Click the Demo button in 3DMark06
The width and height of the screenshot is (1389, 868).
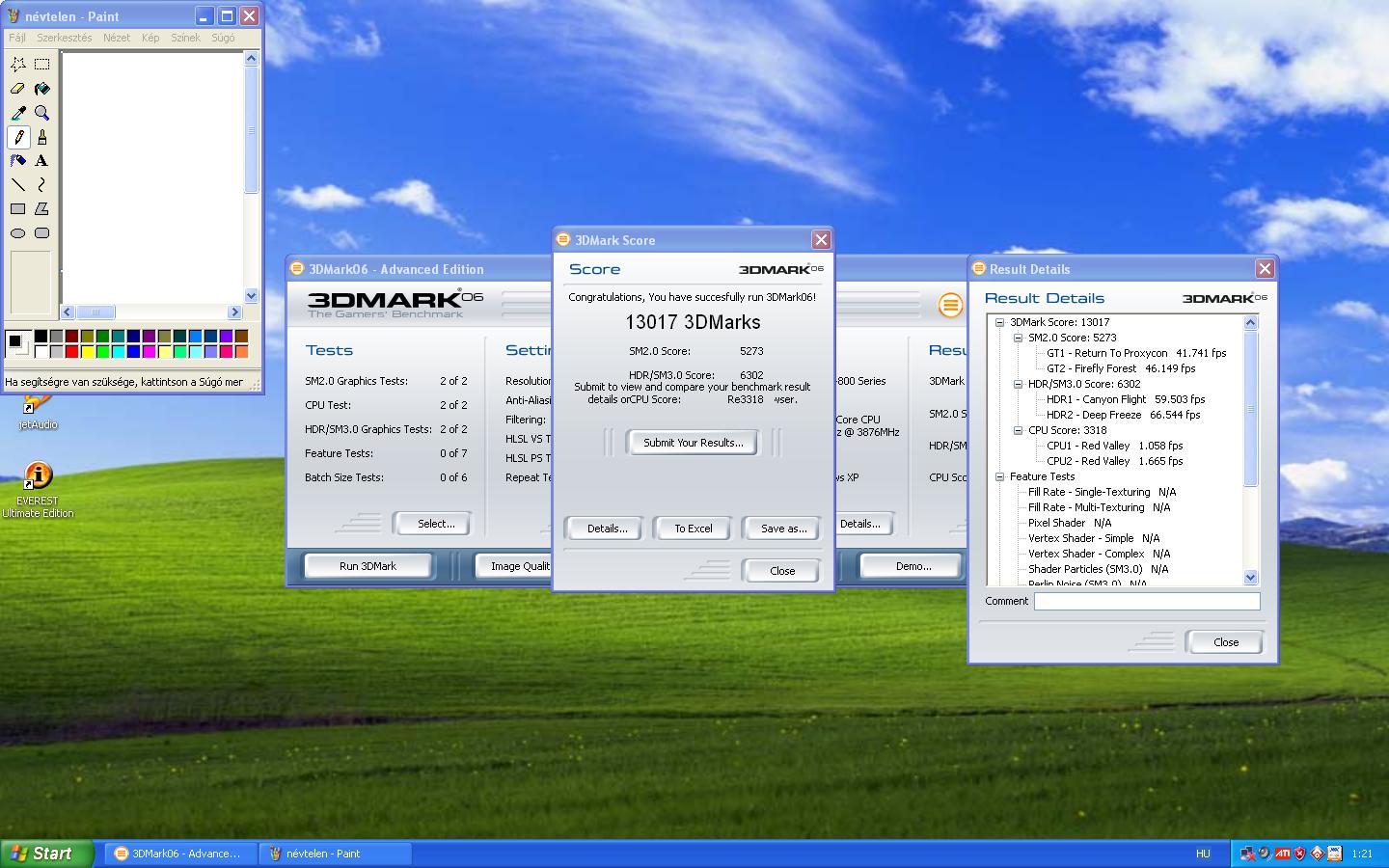(x=912, y=566)
